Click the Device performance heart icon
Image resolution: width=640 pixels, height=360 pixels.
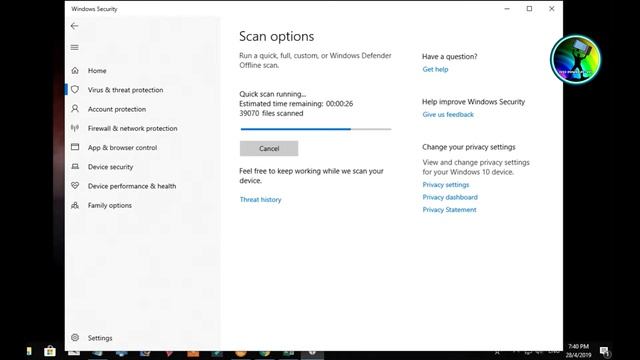click(75, 185)
